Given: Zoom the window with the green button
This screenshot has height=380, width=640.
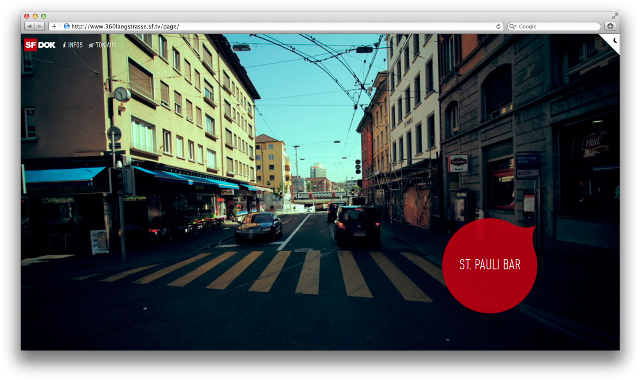Looking at the screenshot, I should [x=43, y=16].
